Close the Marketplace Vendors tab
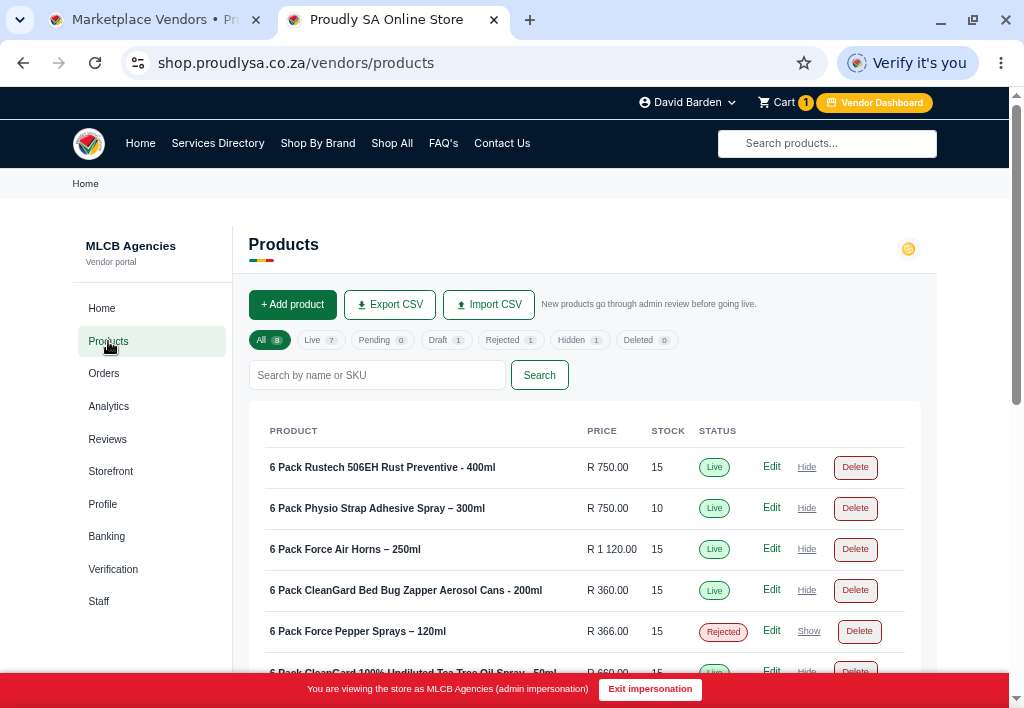This screenshot has width=1024, height=708. click(x=256, y=20)
